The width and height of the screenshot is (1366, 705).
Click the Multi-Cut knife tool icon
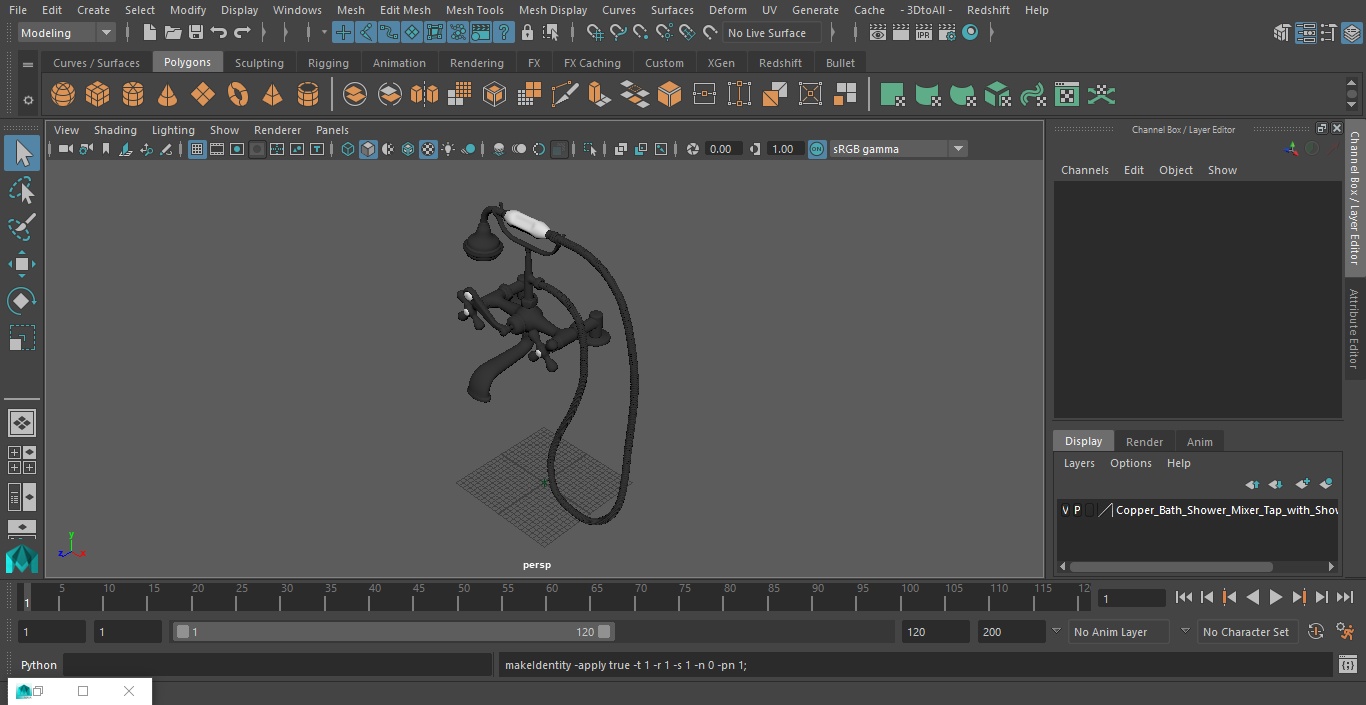pyautogui.click(x=565, y=95)
